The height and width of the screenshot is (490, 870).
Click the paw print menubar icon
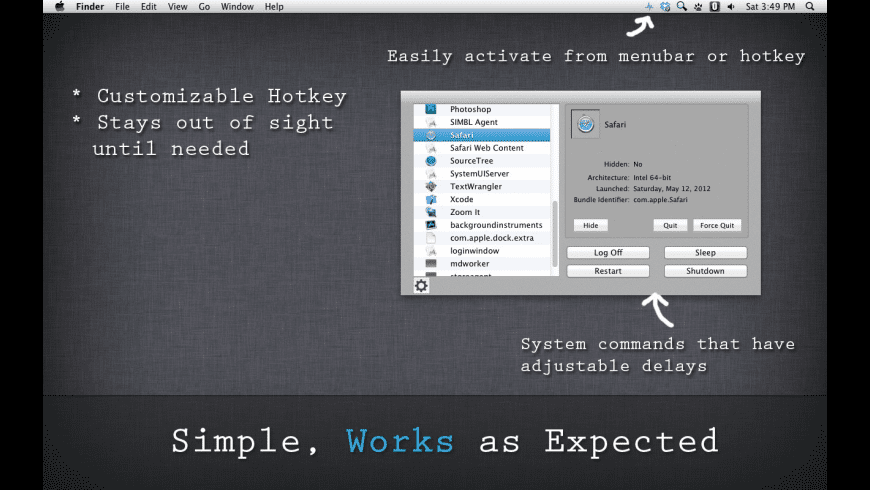pos(698,7)
